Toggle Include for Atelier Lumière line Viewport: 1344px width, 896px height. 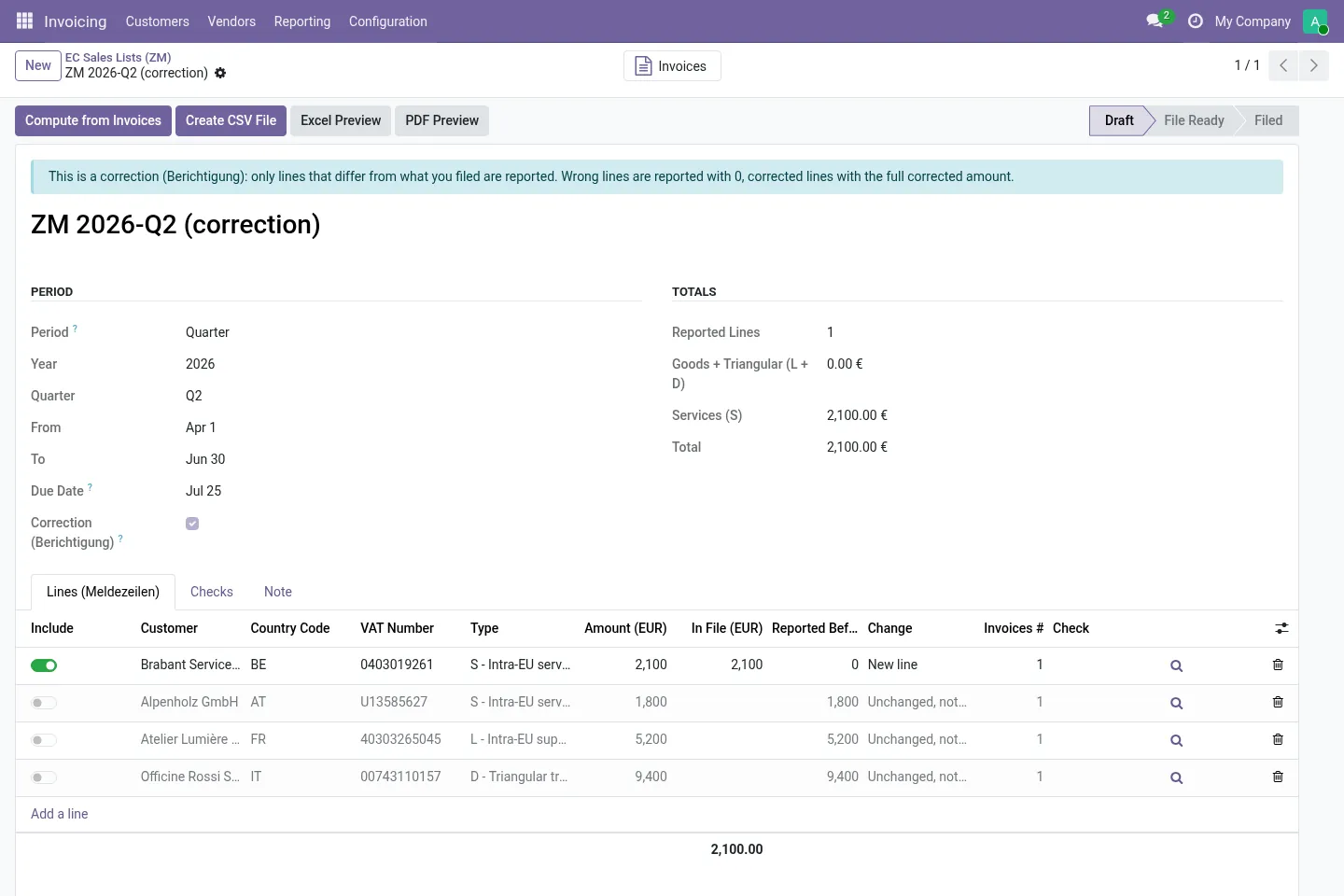(x=44, y=740)
